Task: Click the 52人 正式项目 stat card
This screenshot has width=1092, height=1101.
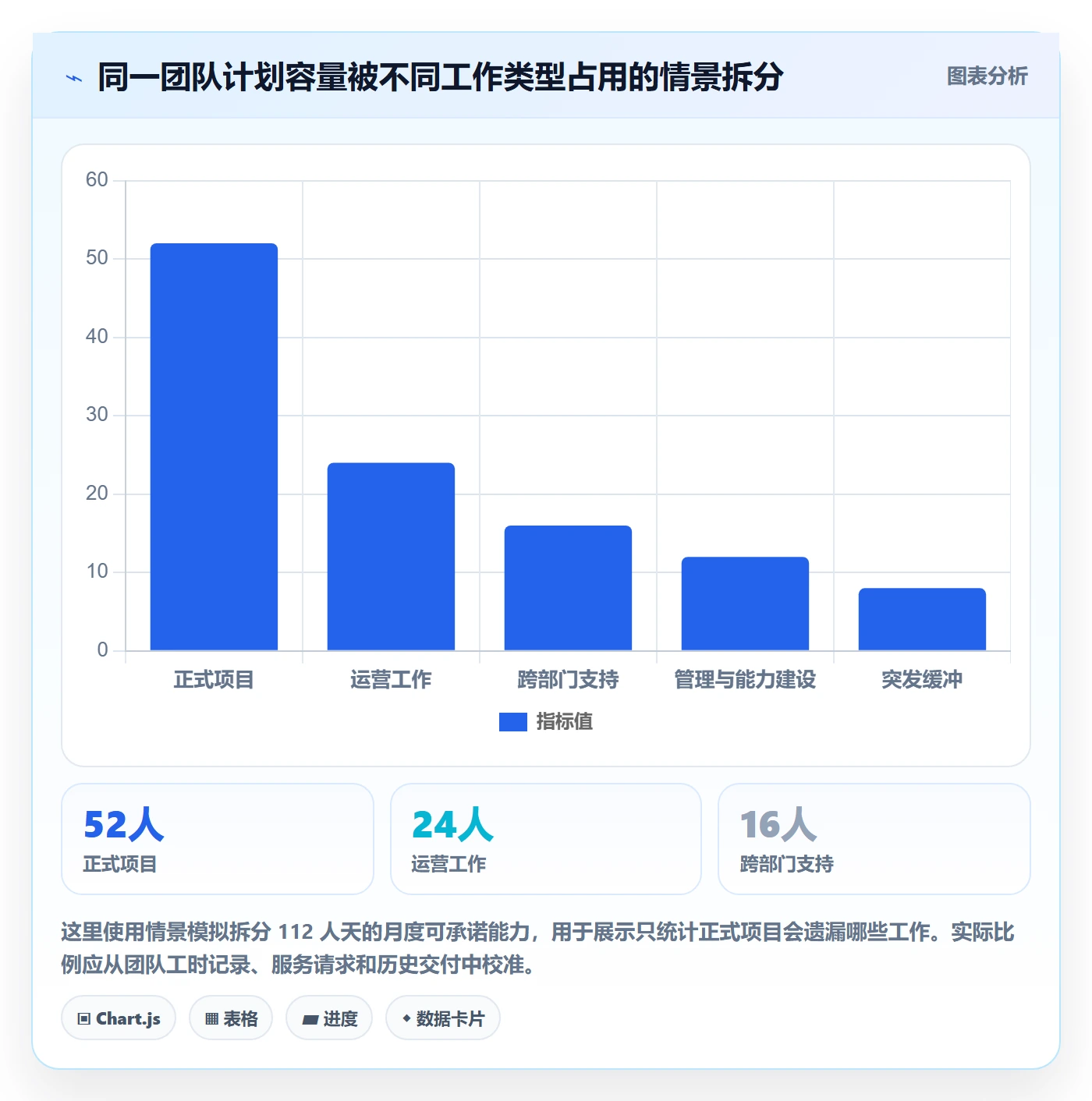Action: (218, 839)
